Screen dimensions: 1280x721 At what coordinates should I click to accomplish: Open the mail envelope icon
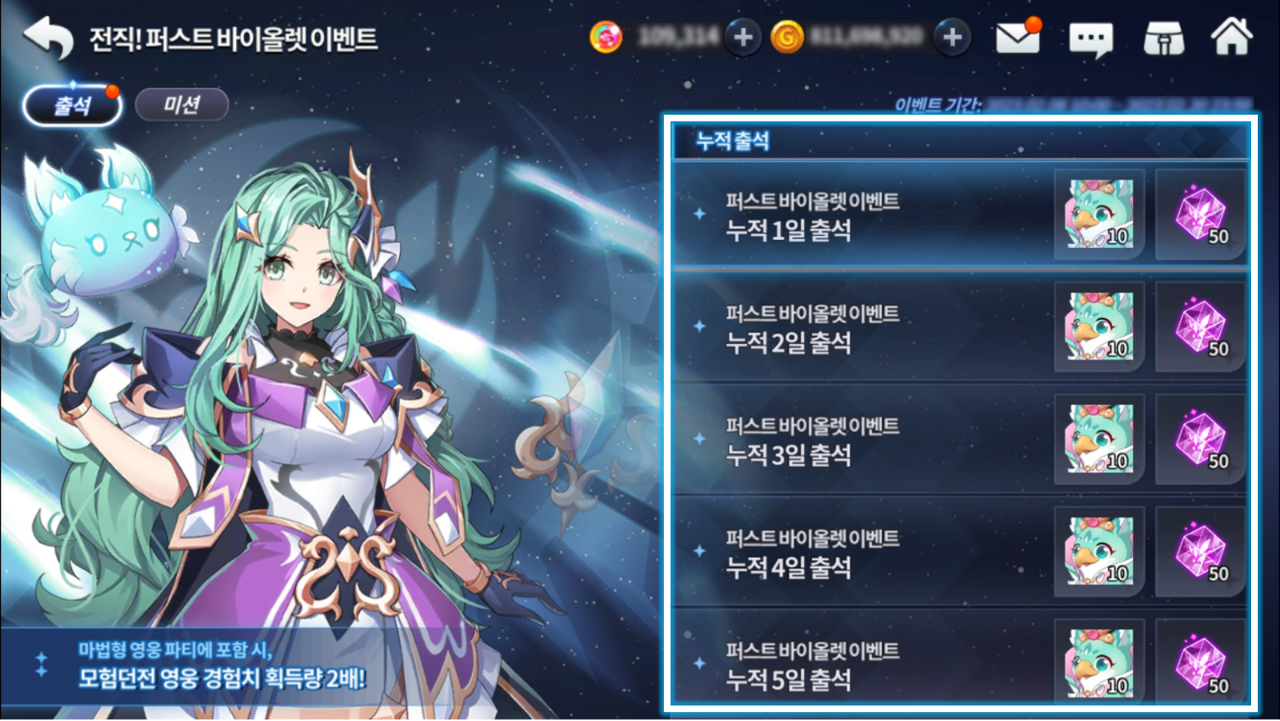pos(1018,38)
